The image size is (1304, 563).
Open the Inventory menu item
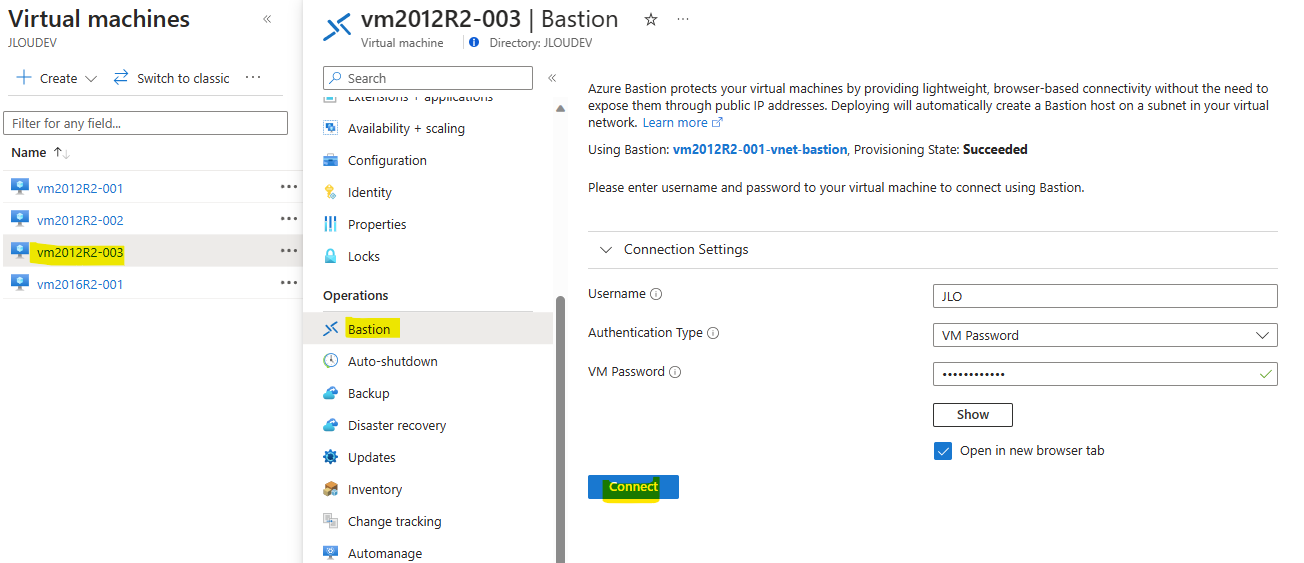(375, 489)
